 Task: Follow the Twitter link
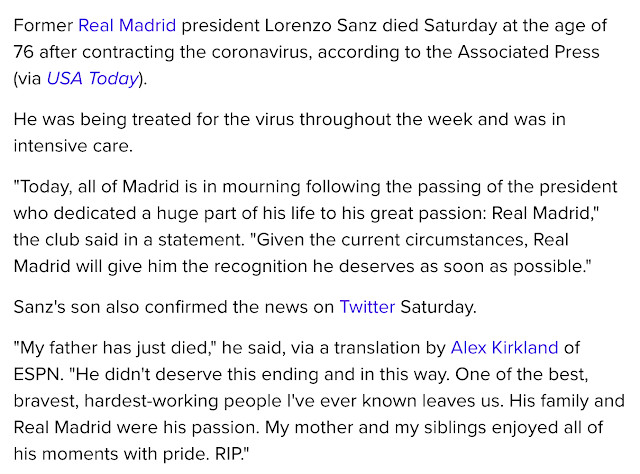click(367, 307)
